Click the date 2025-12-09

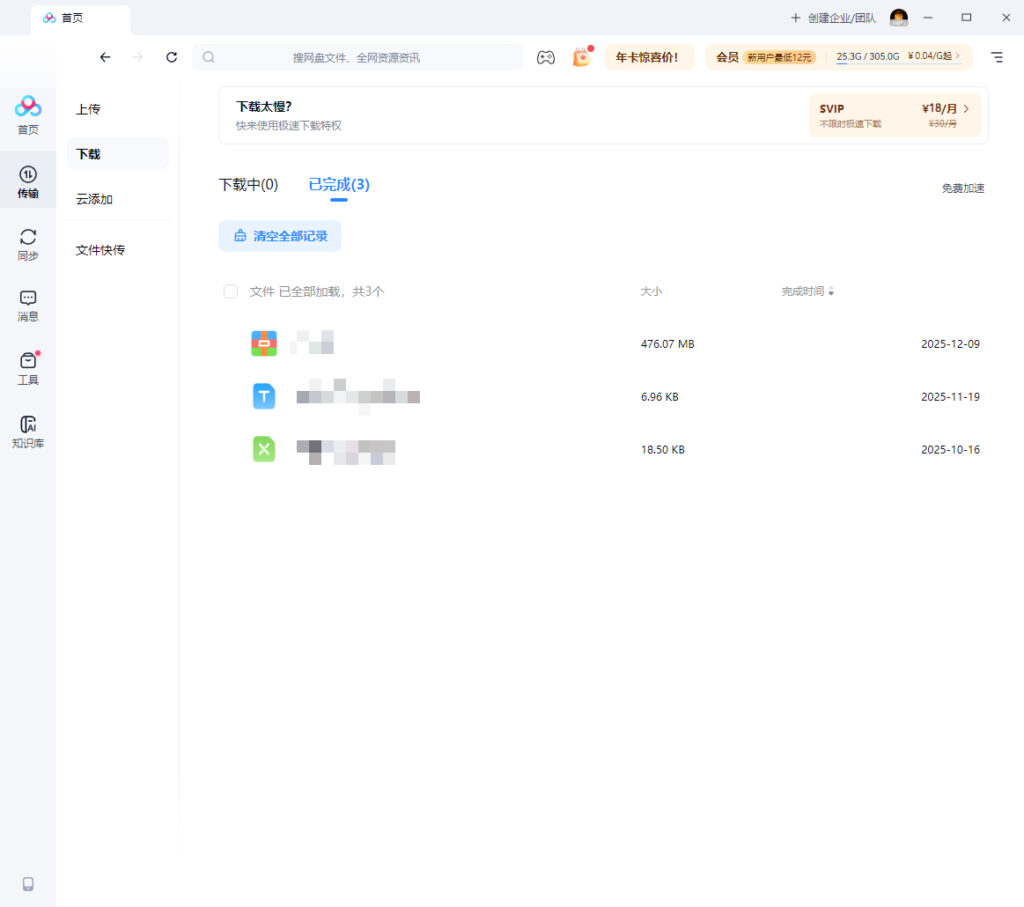click(x=950, y=344)
